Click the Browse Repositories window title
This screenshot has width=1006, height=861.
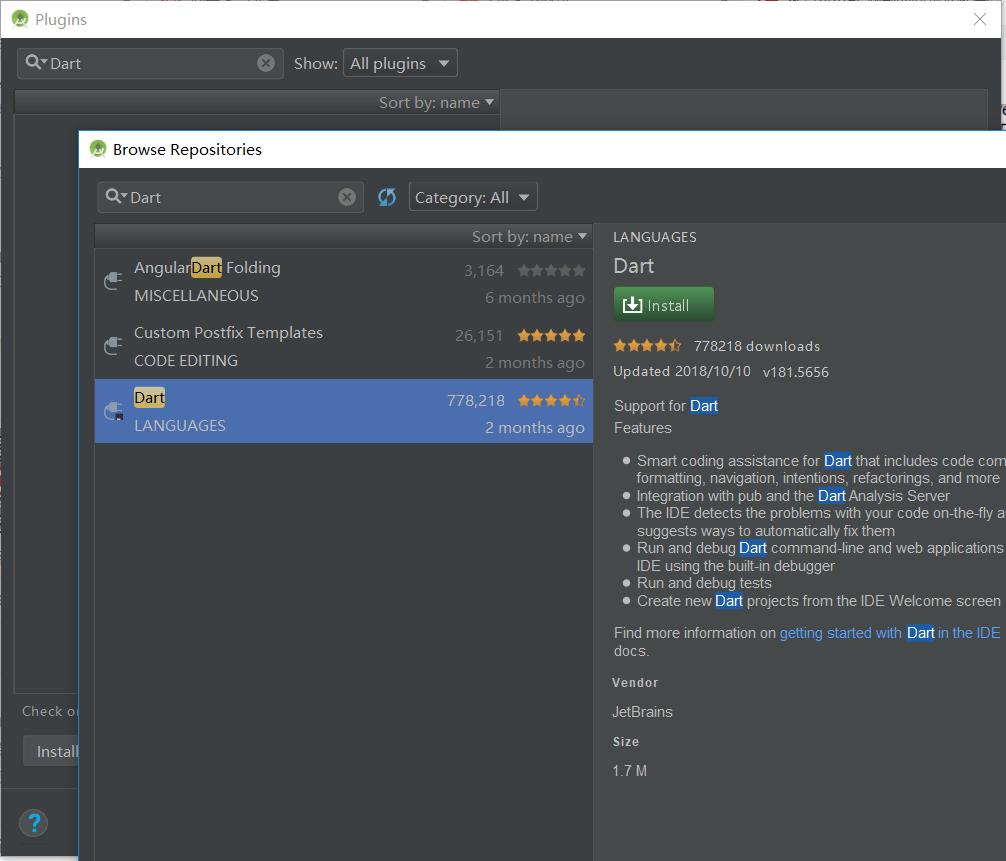click(187, 149)
